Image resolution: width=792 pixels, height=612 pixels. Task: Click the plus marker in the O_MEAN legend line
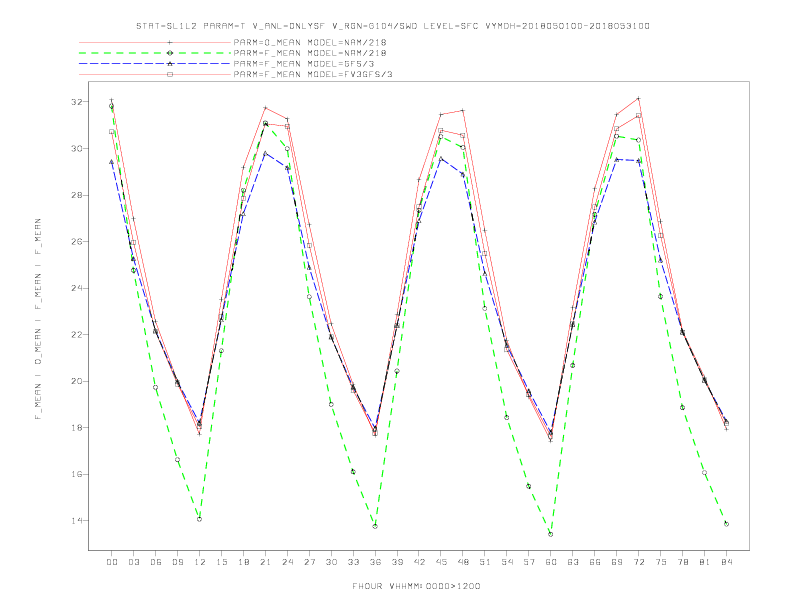pyautogui.click(x=170, y=42)
